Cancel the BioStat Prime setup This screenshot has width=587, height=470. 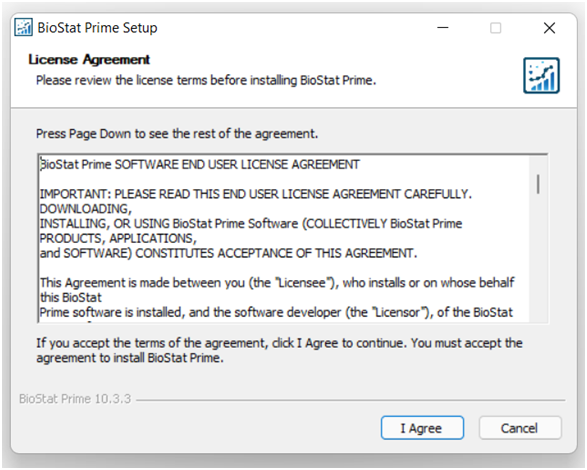pyautogui.click(x=520, y=428)
